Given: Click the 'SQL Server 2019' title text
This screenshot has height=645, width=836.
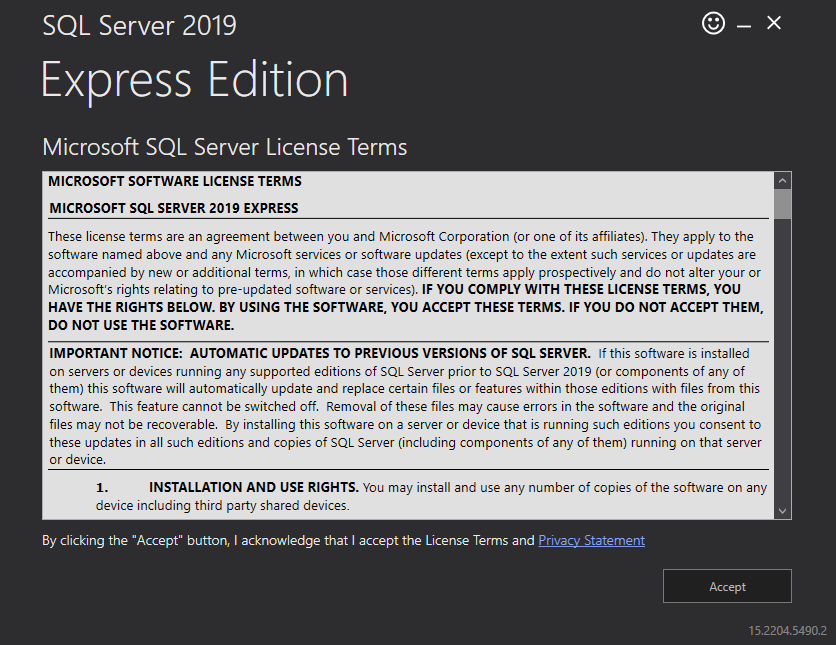Looking at the screenshot, I should click(139, 26).
